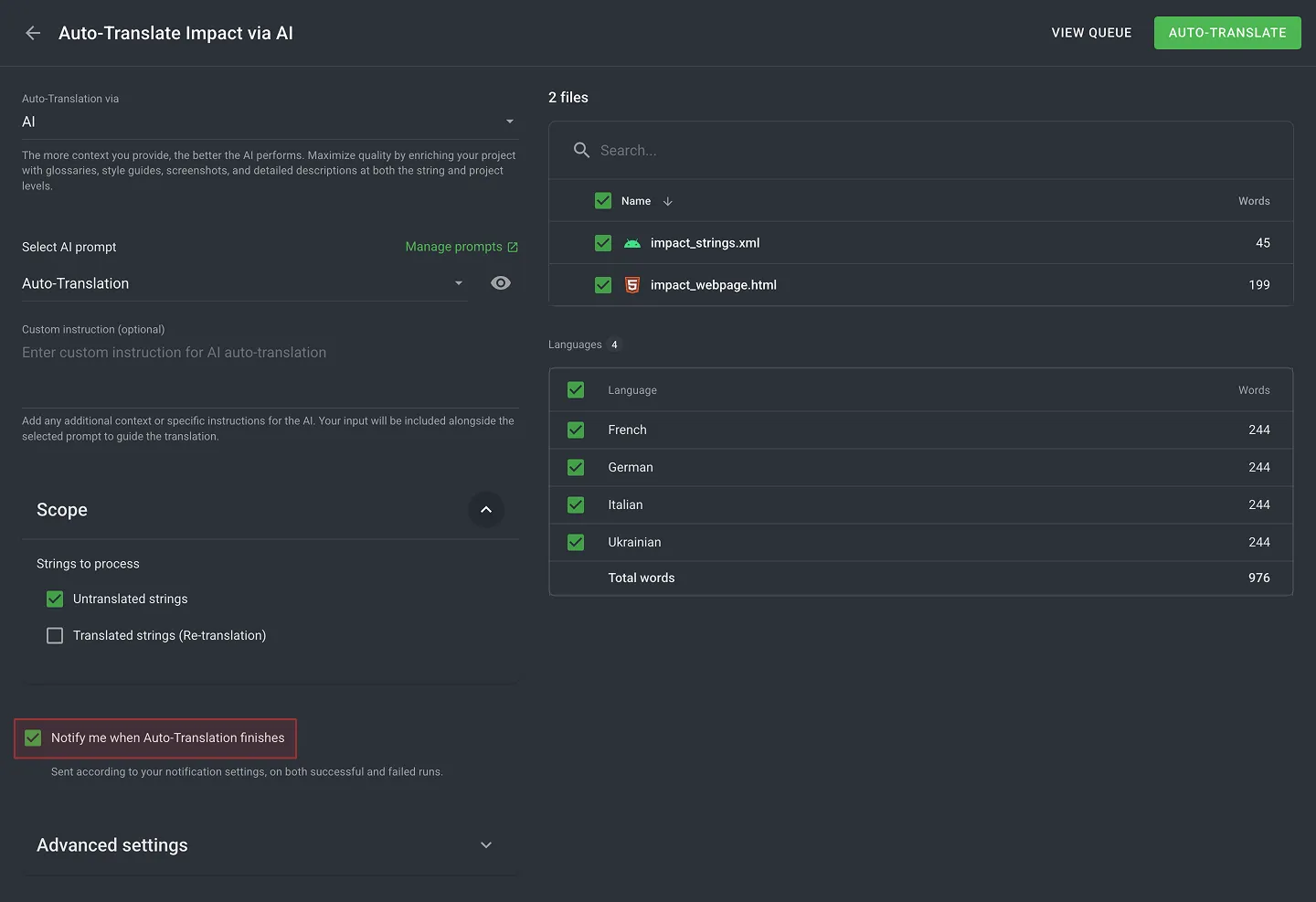Click the Total words value 976

coord(1259,578)
